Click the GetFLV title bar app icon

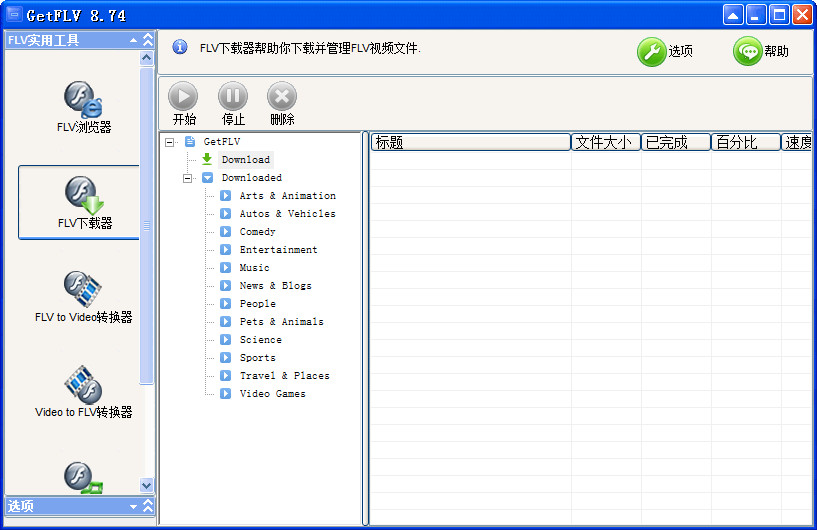(14, 14)
